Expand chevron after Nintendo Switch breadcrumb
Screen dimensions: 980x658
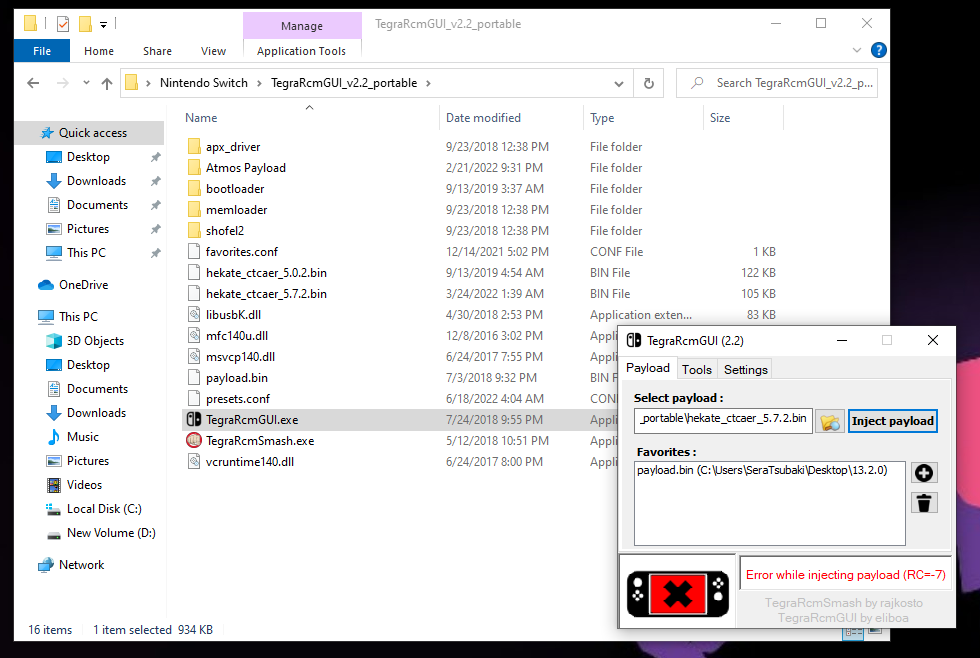[x=259, y=83]
